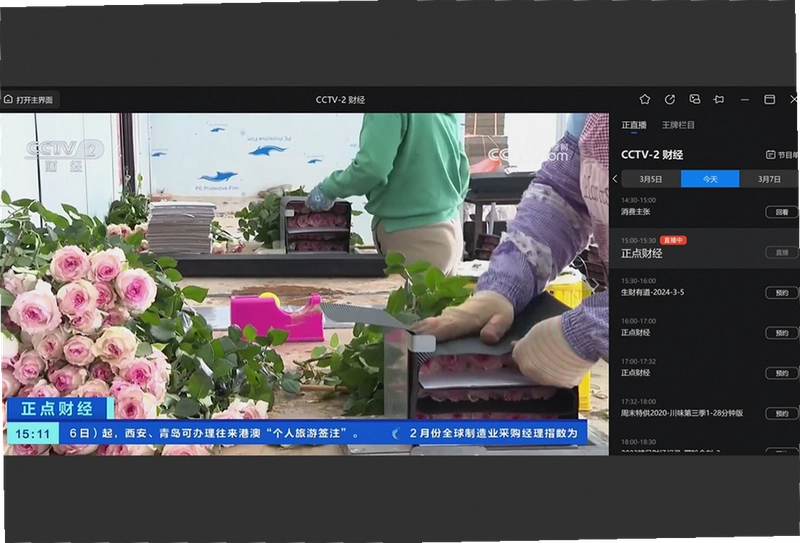Select the 生财有道-2024-3-5 program title

pyautogui.click(x=653, y=292)
